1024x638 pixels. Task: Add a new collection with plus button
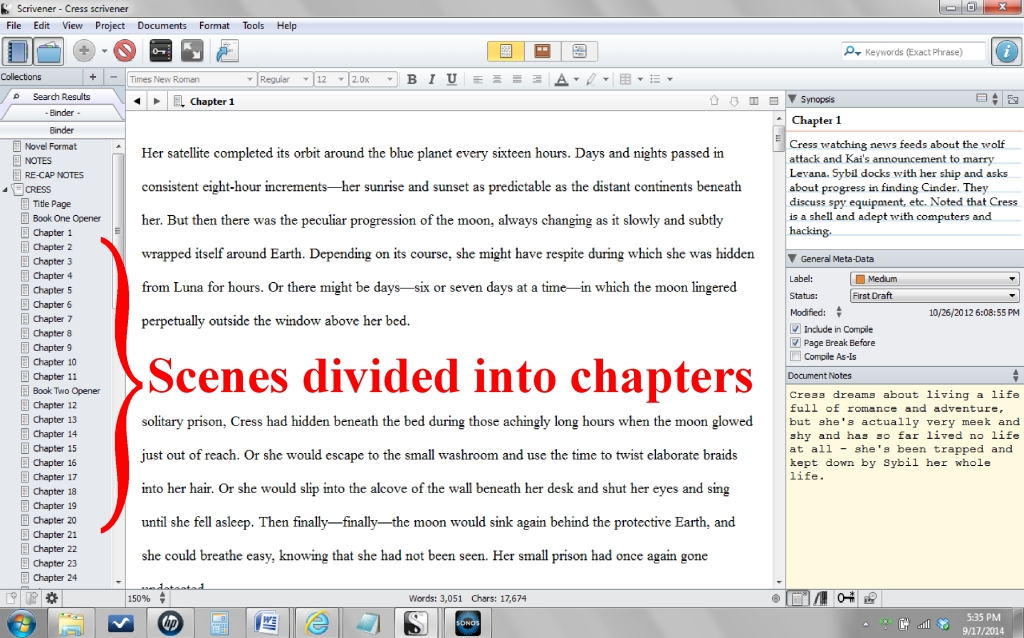click(93, 77)
